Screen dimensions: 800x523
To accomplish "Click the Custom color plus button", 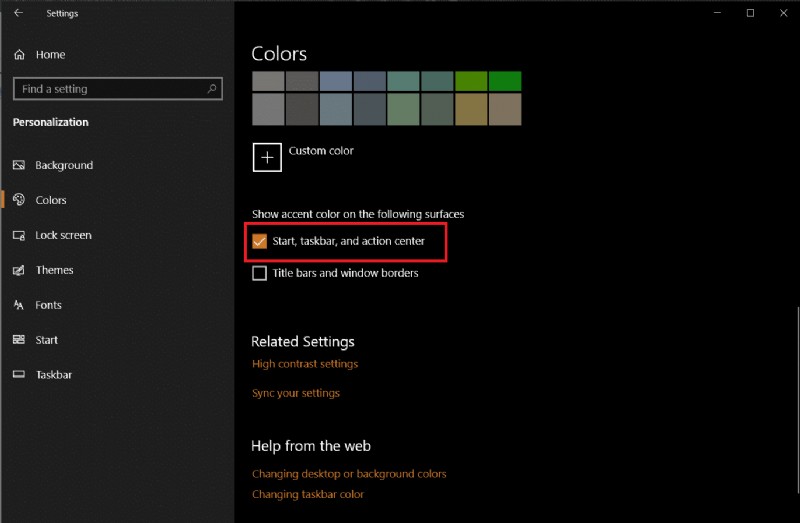I will [x=267, y=157].
